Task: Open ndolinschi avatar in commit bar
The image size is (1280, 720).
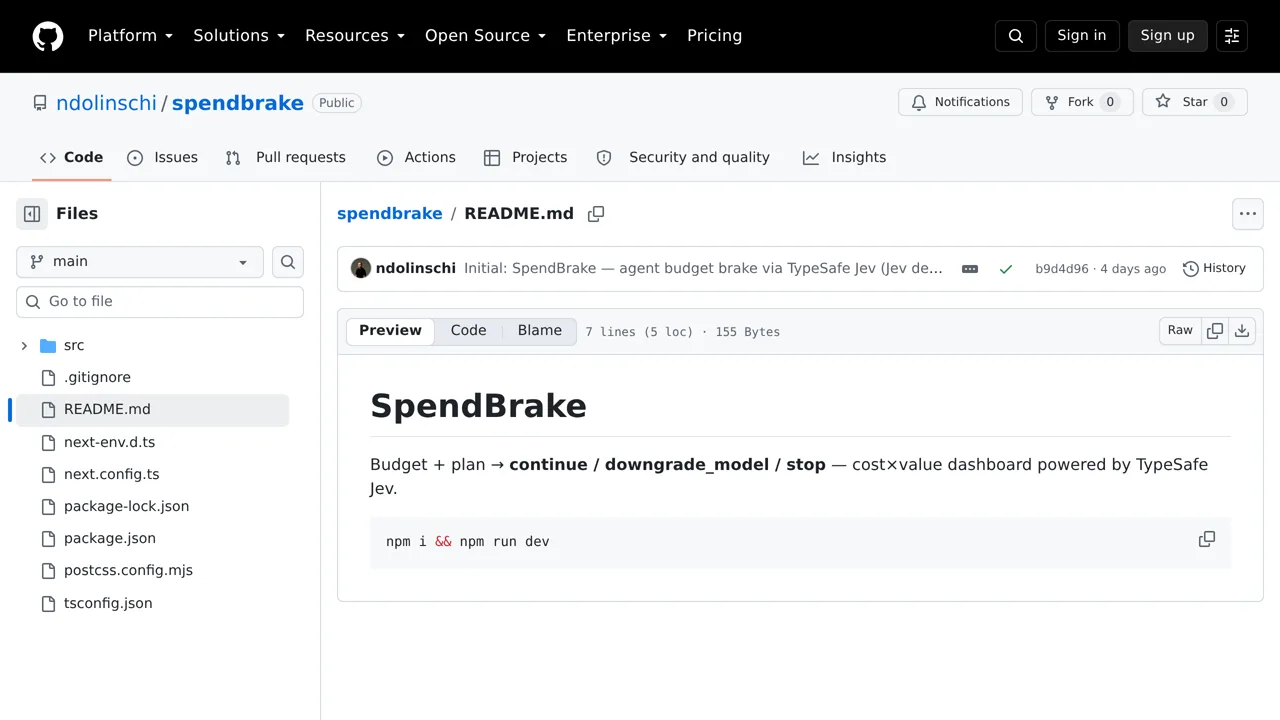Action: (x=361, y=268)
